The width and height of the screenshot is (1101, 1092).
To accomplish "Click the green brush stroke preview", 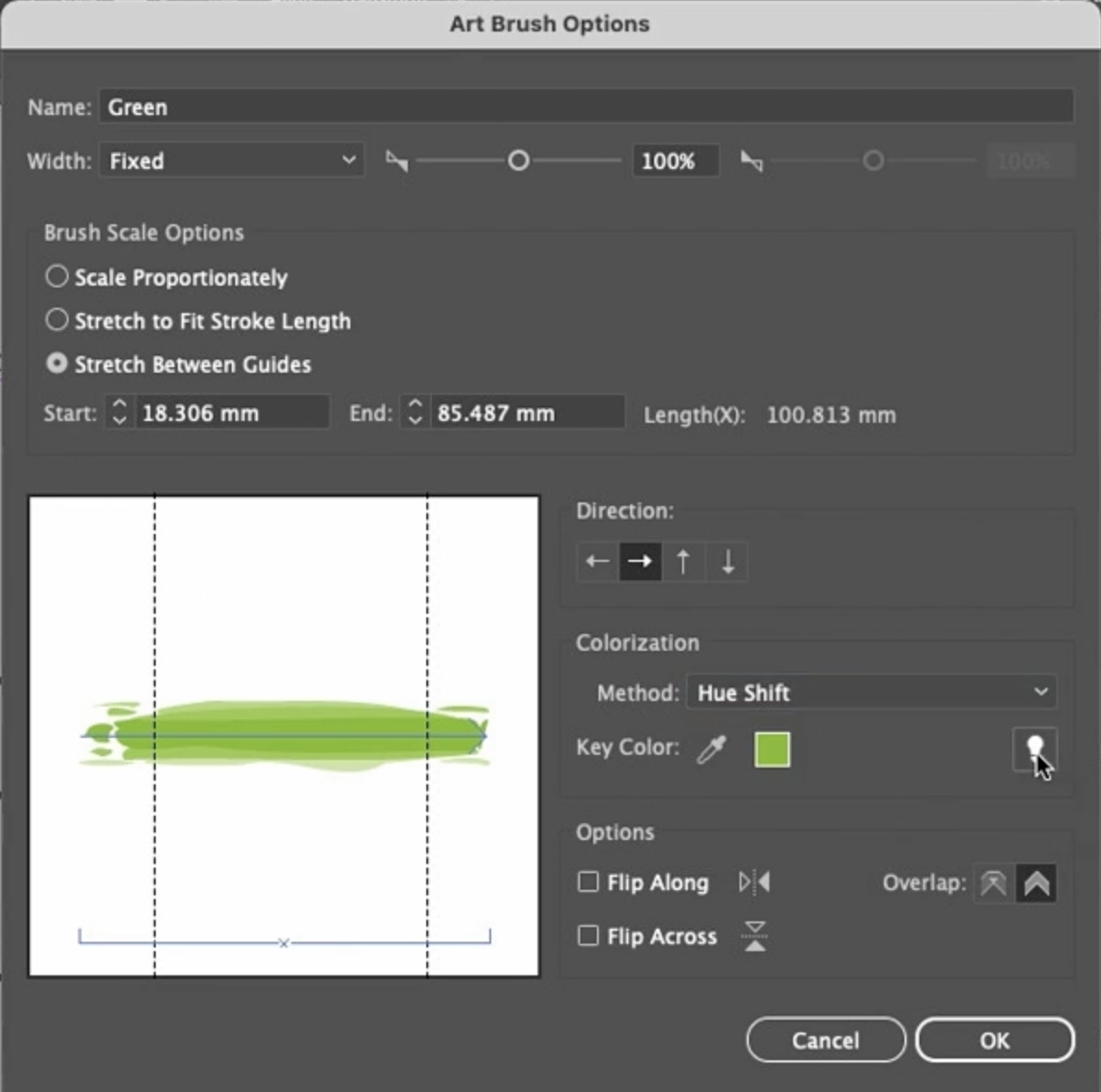I will tap(285, 735).
